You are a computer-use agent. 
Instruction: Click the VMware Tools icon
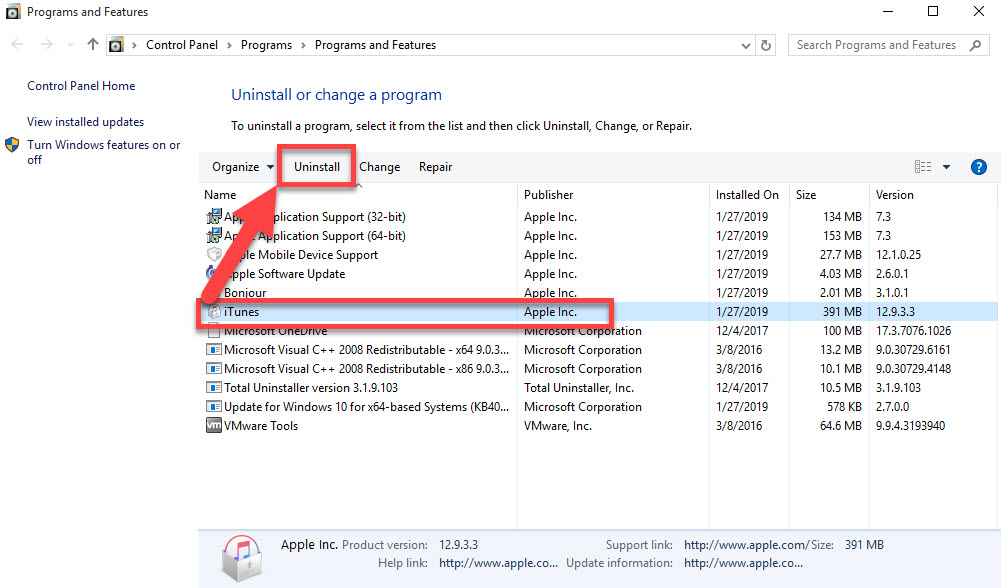click(214, 425)
